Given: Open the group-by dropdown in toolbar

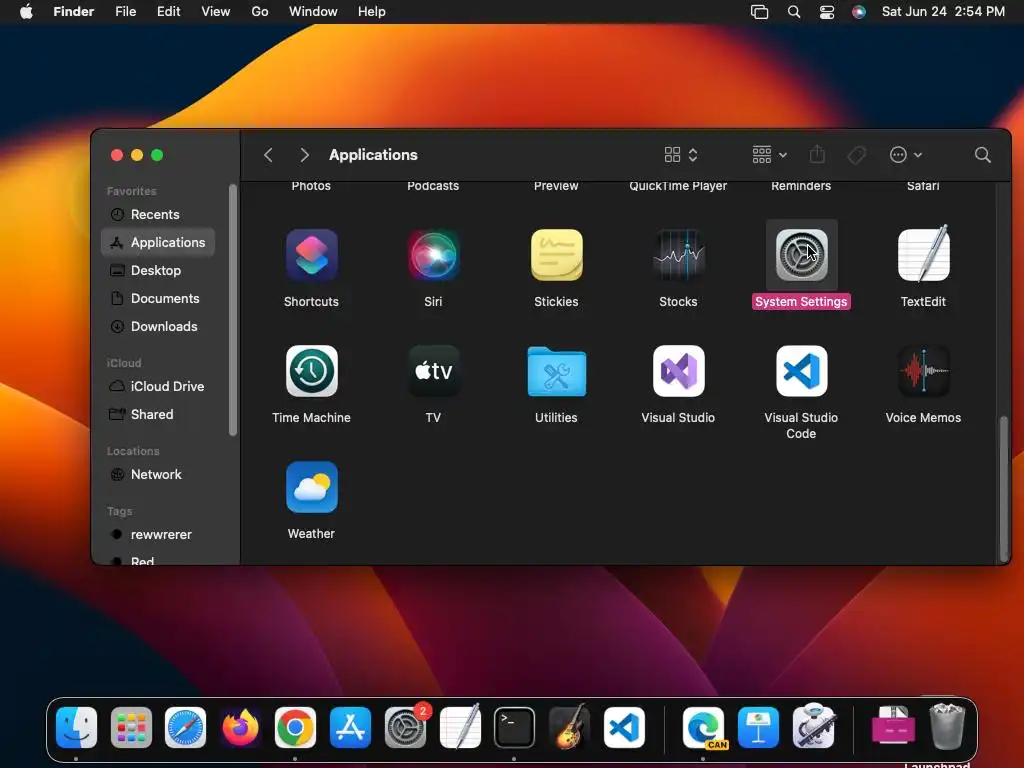Looking at the screenshot, I should tap(769, 155).
